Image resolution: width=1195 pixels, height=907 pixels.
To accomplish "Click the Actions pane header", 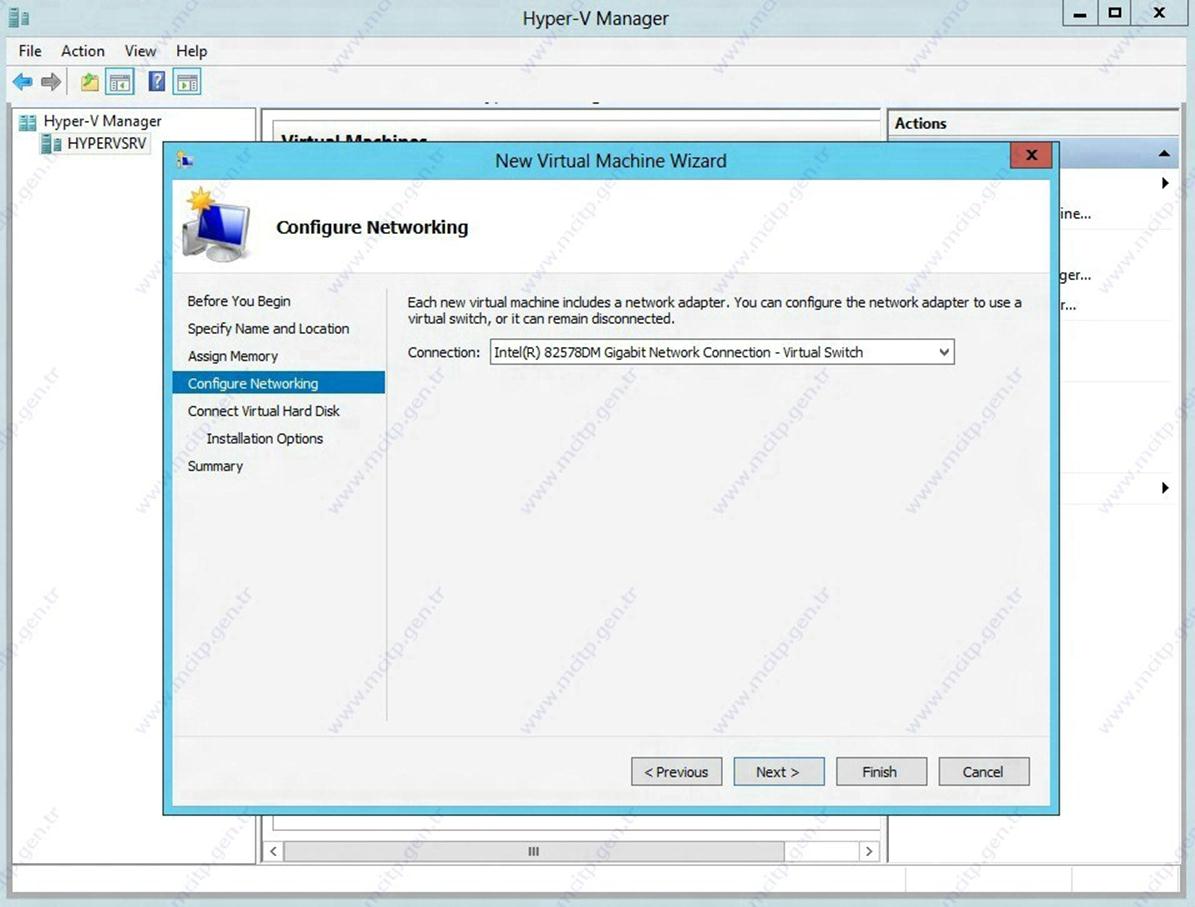I will click(1033, 123).
